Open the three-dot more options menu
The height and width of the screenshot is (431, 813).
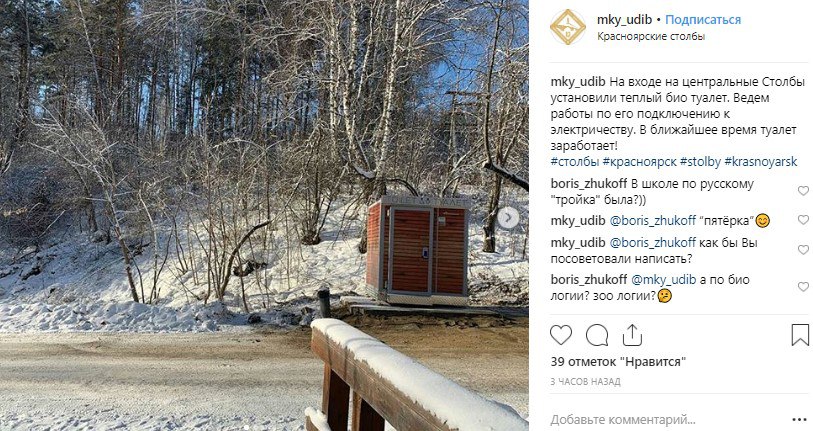[800, 419]
